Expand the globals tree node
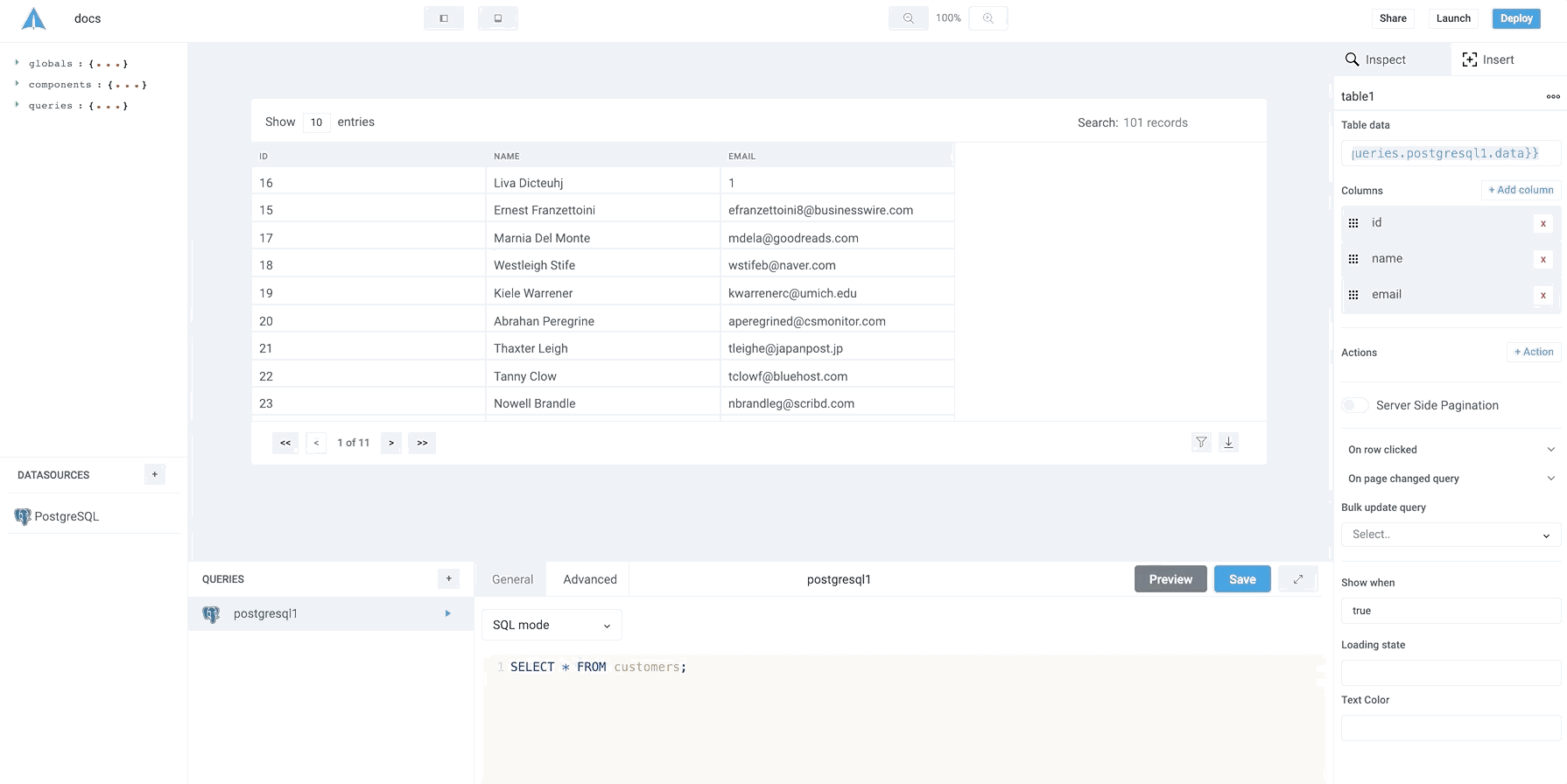The image size is (1567, 784). [17, 63]
